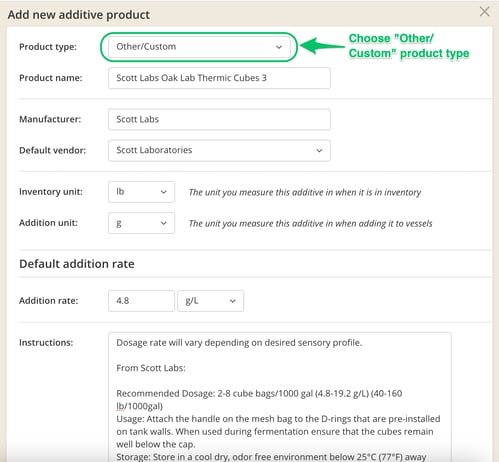Viewport: 499px width, 462px height.
Task: Click the Default addition rate heading
Action: coord(77,264)
